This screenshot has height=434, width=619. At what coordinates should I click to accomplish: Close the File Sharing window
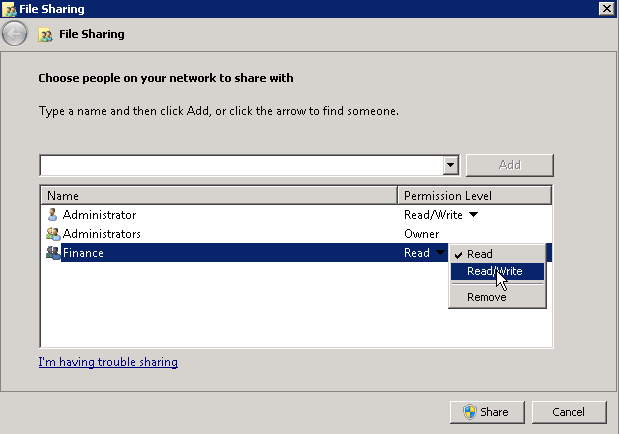(x=607, y=9)
